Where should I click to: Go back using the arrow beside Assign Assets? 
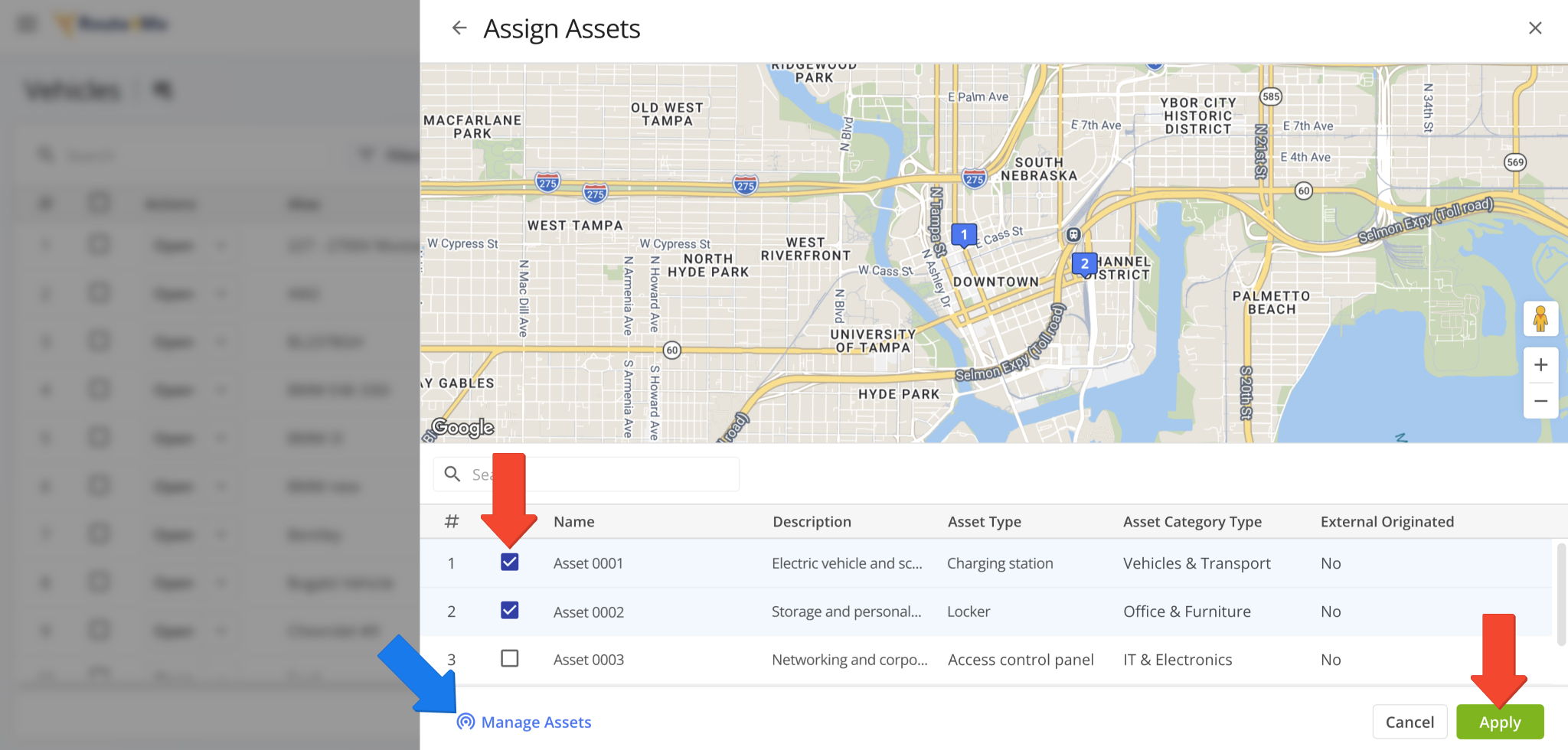[x=459, y=28]
